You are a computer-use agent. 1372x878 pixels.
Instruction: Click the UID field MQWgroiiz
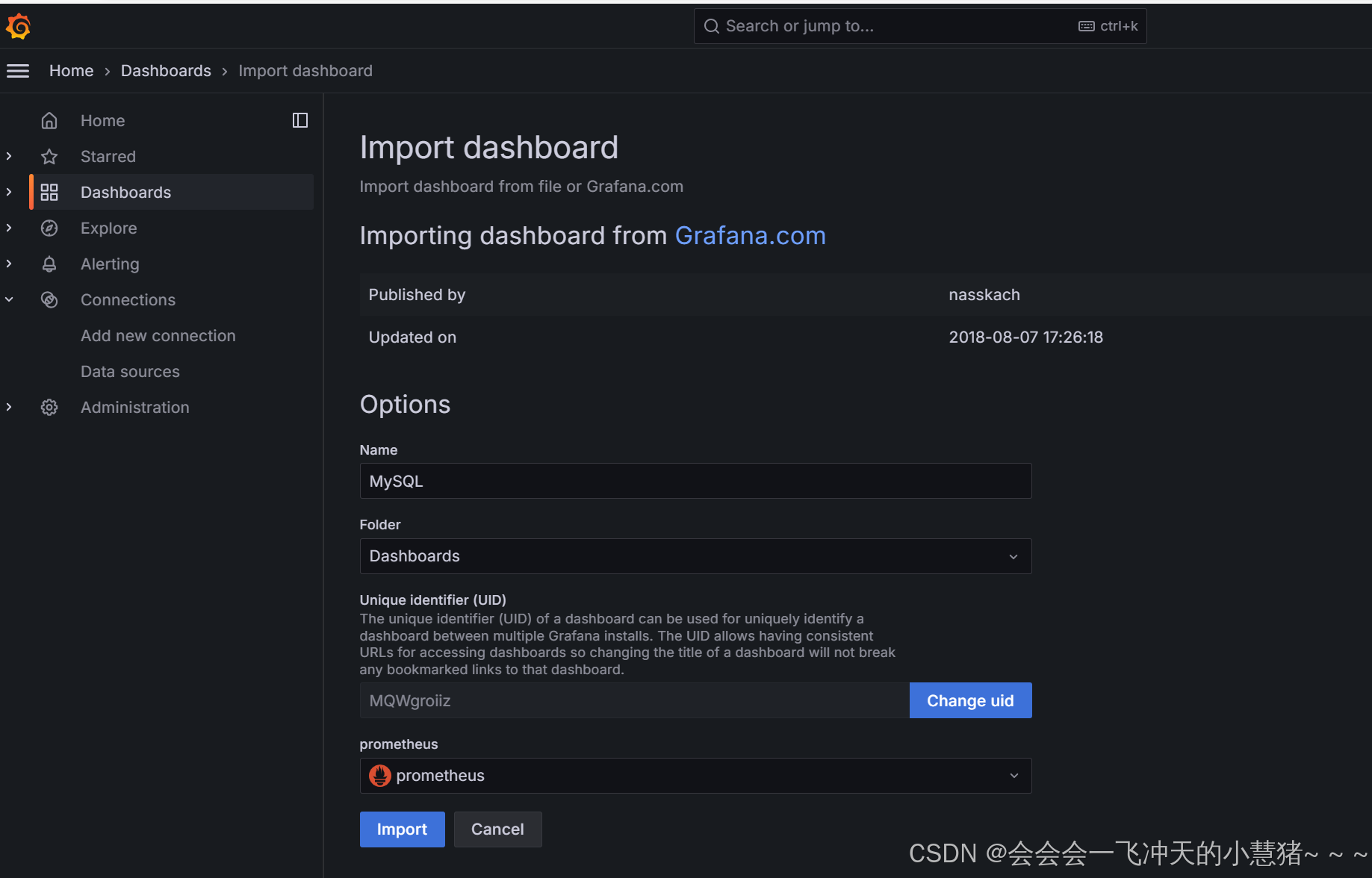click(x=634, y=700)
